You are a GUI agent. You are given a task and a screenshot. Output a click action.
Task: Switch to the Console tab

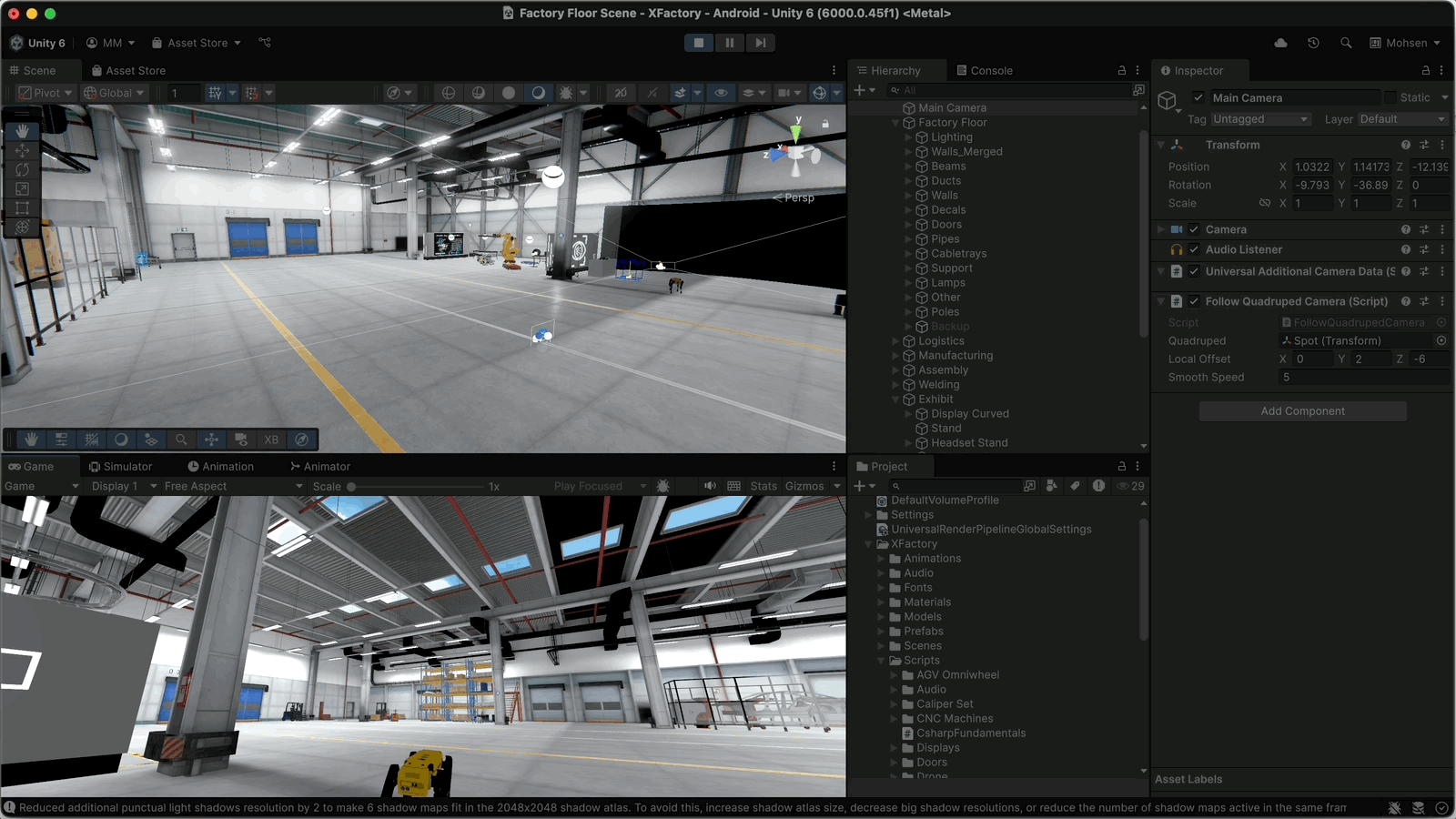[x=984, y=70]
